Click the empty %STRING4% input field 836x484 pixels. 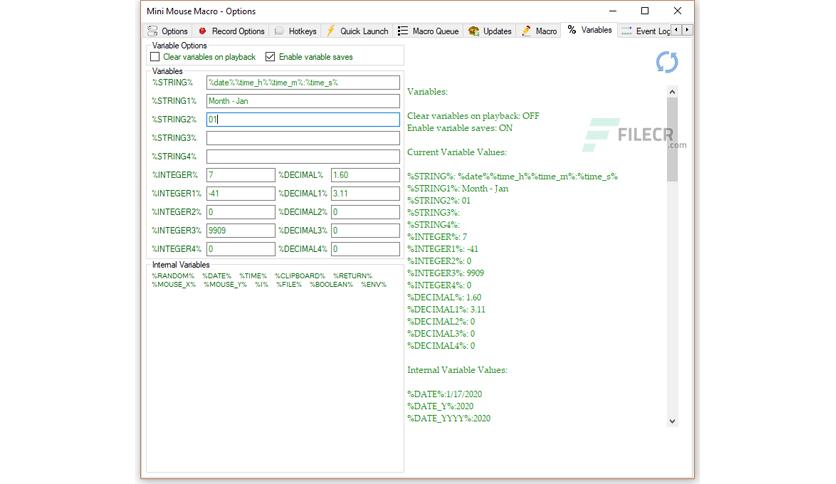[303, 156]
